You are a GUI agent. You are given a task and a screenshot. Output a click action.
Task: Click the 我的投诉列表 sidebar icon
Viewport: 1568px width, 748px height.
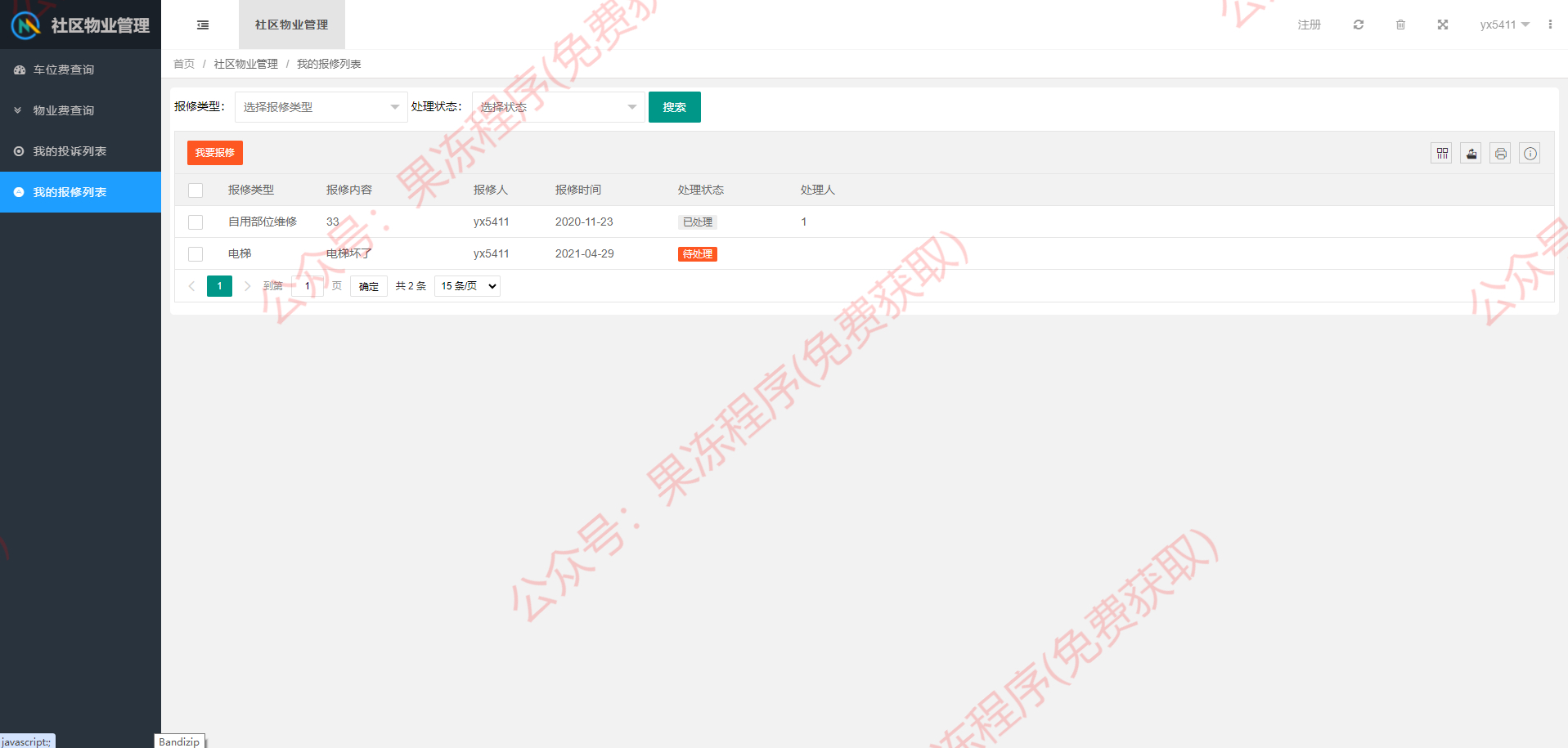(x=19, y=151)
